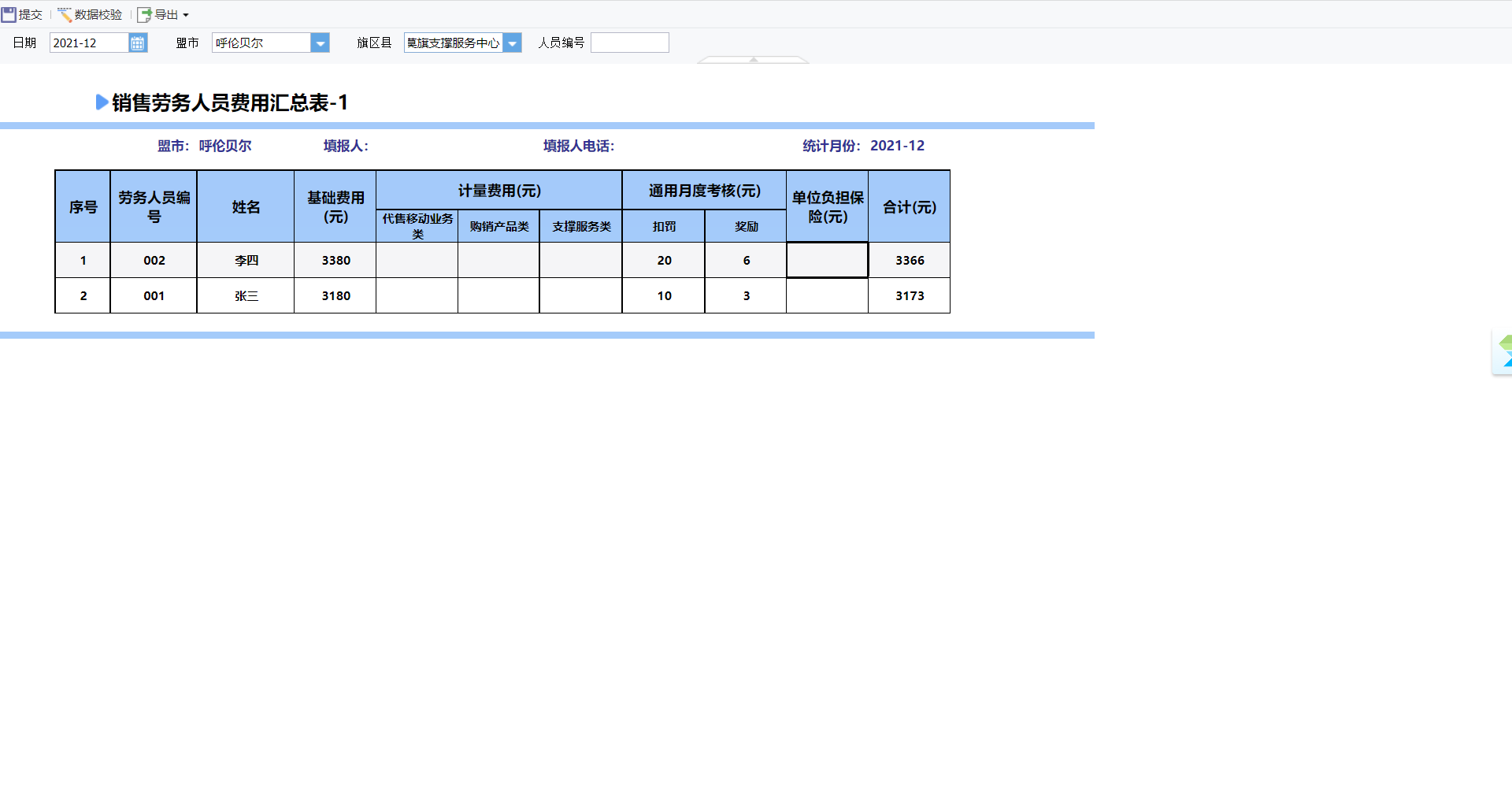Click the 合计 value 3173
The image size is (1512, 805).
[x=910, y=295]
